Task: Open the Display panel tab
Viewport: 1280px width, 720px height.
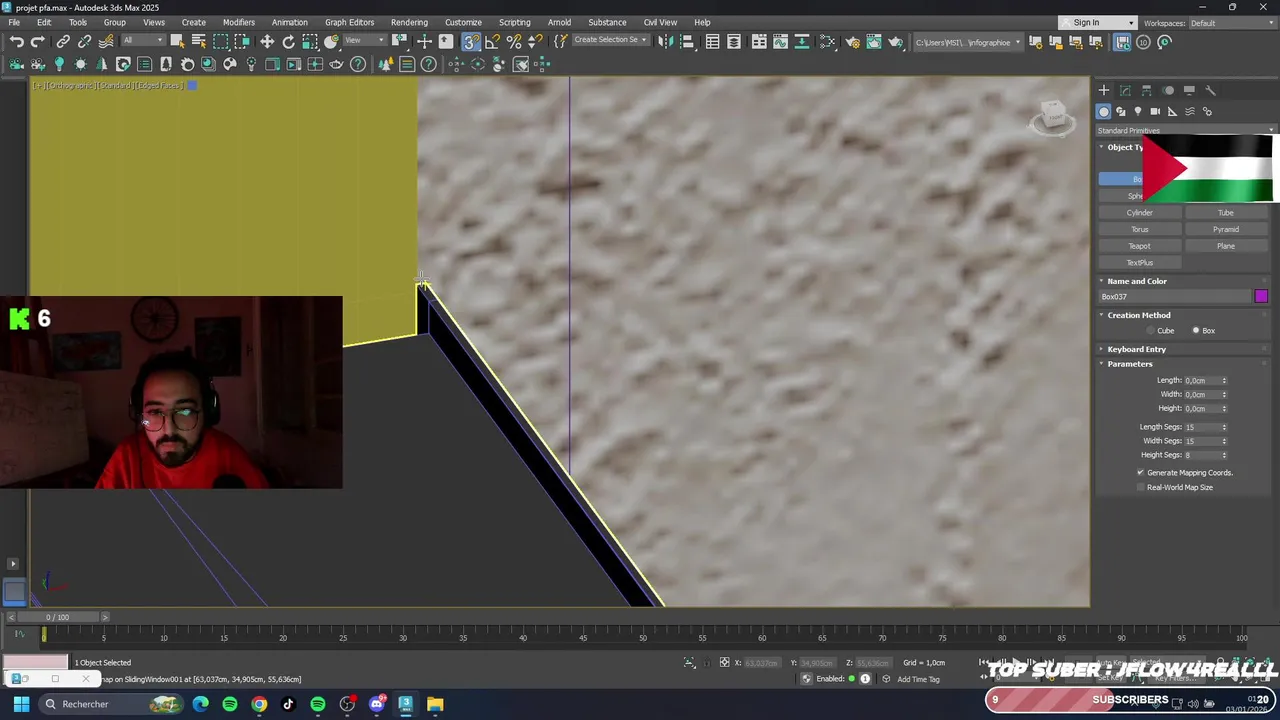Action: coord(1189,90)
